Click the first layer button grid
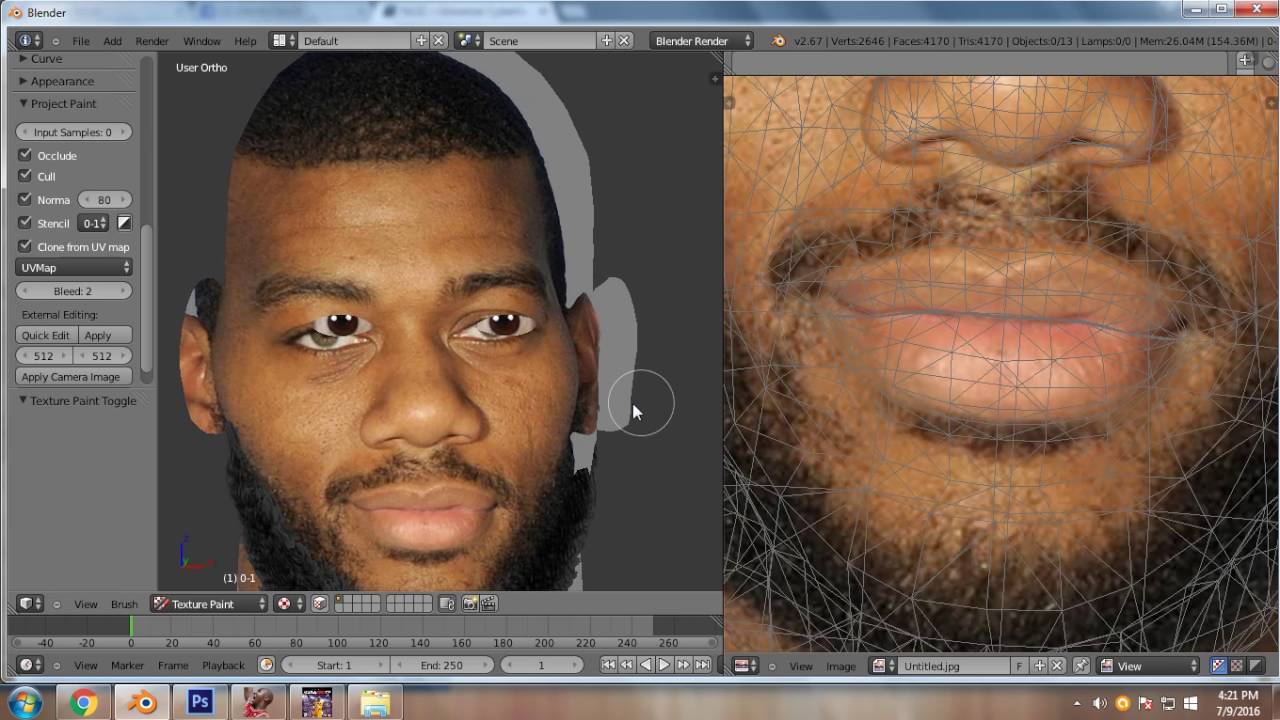Image resolution: width=1280 pixels, height=720 pixels. tap(358, 604)
